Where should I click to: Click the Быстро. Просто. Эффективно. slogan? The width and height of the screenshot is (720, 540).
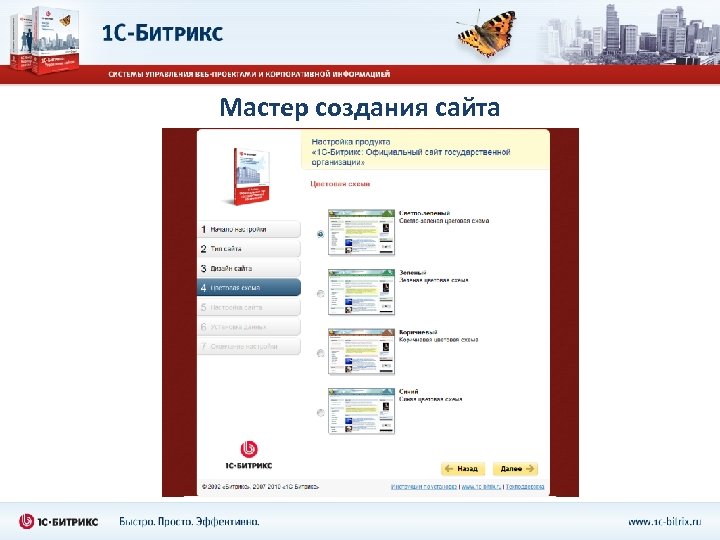(x=189, y=522)
